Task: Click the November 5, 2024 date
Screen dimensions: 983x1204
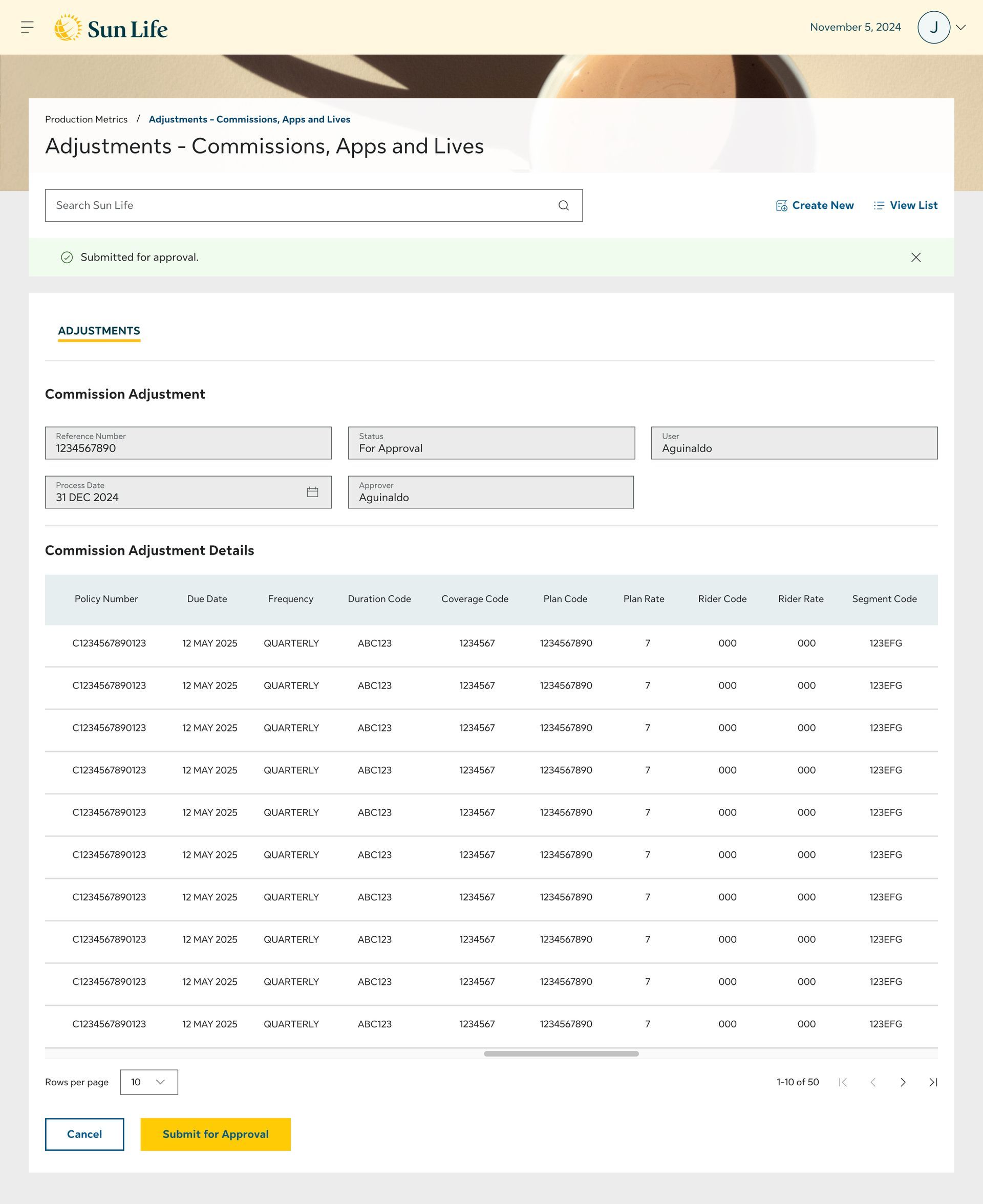Action: point(855,27)
